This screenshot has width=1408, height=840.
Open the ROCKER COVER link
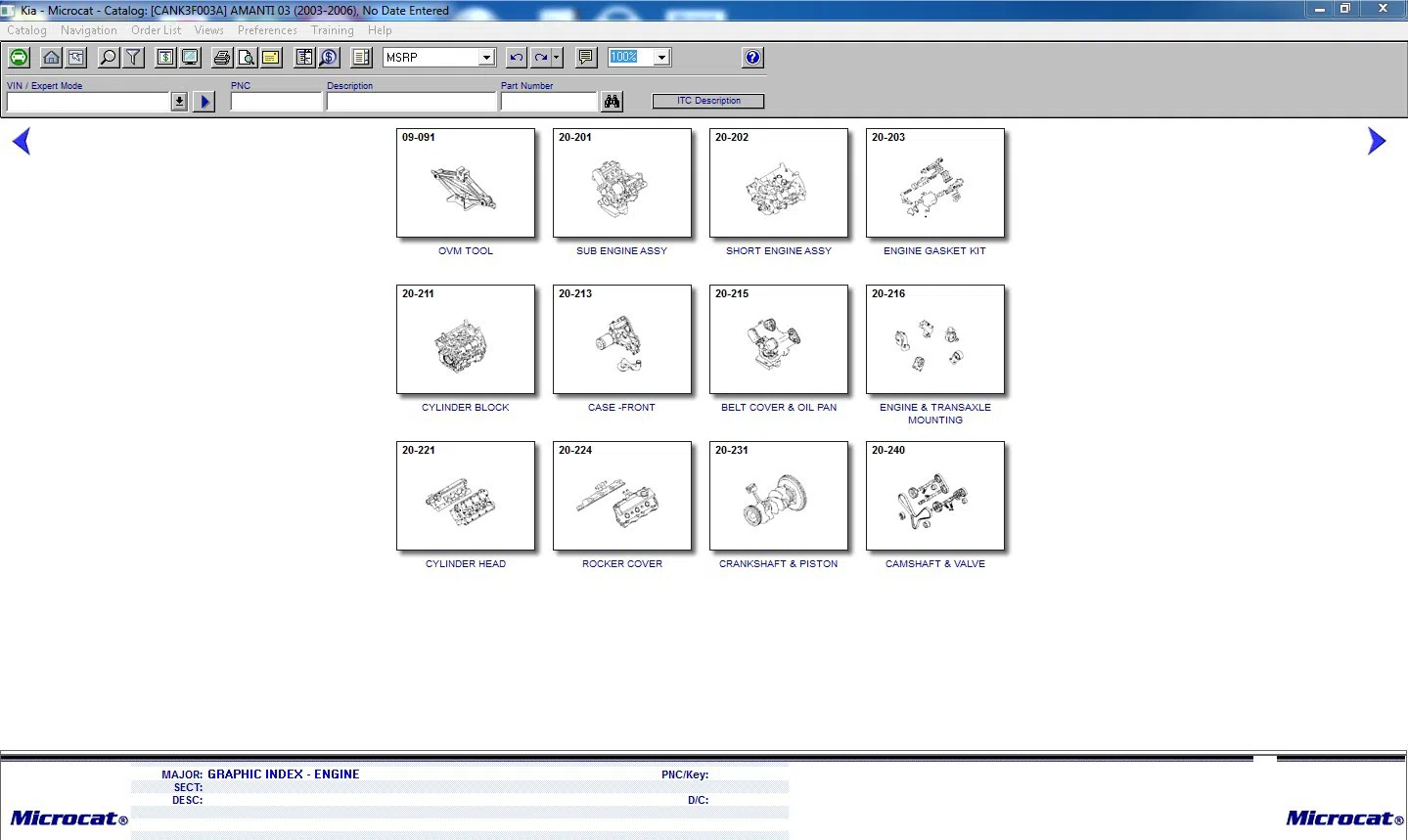[622, 564]
